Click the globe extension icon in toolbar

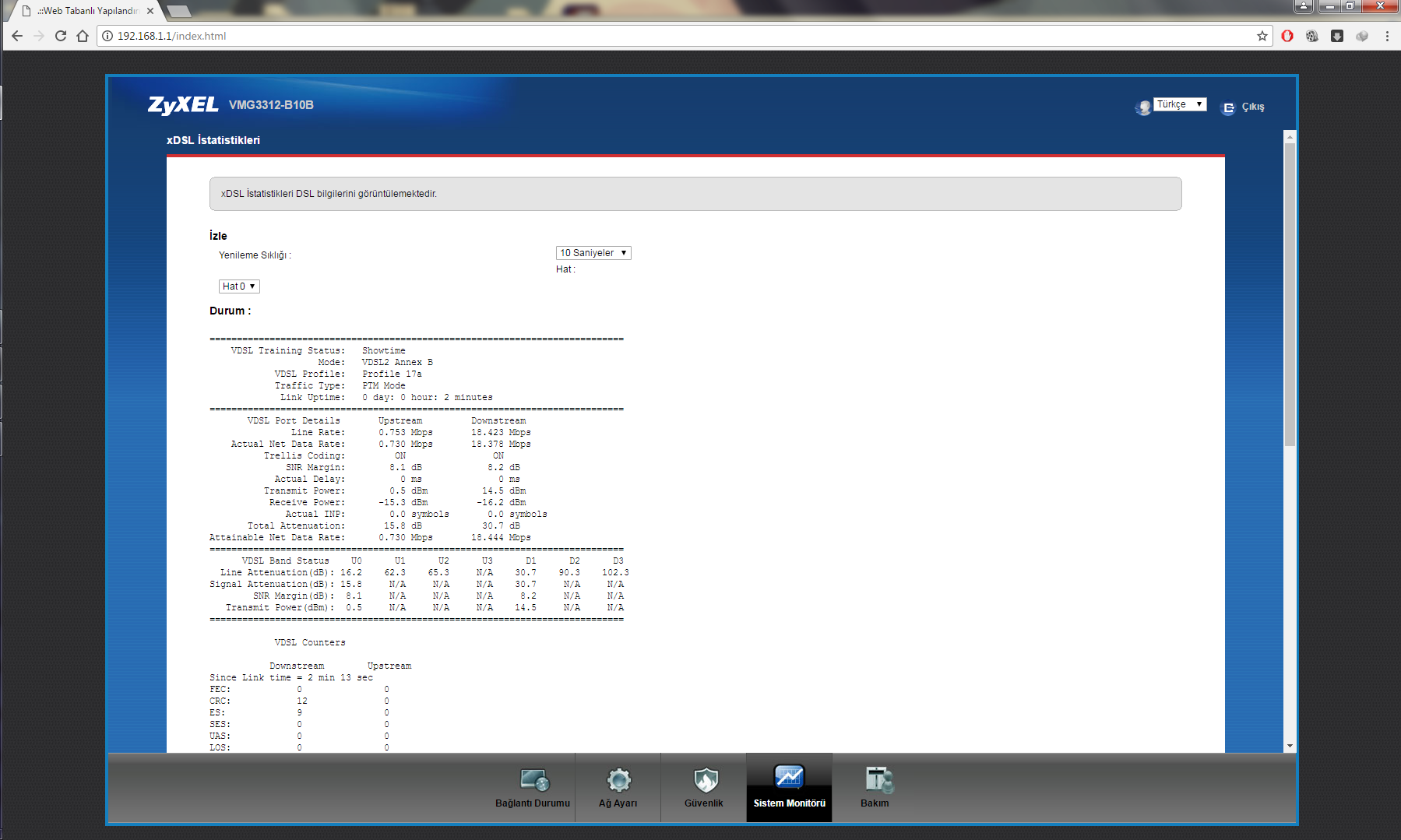[x=1312, y=36]
